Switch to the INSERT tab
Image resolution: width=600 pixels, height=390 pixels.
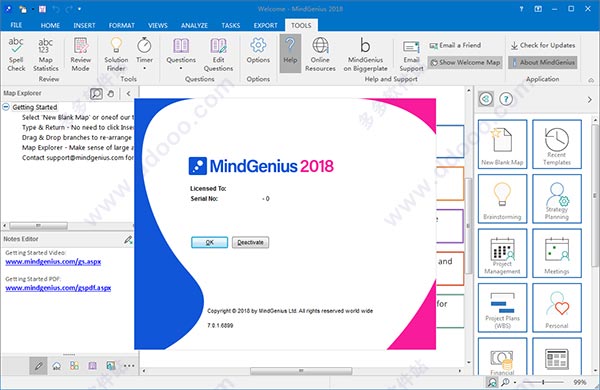click(84, 25)
